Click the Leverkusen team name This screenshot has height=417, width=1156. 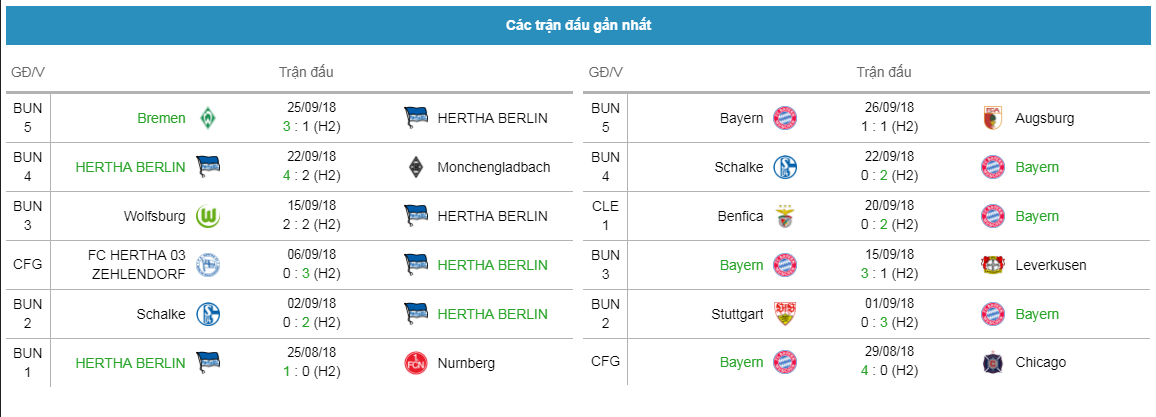(1050, 265)
